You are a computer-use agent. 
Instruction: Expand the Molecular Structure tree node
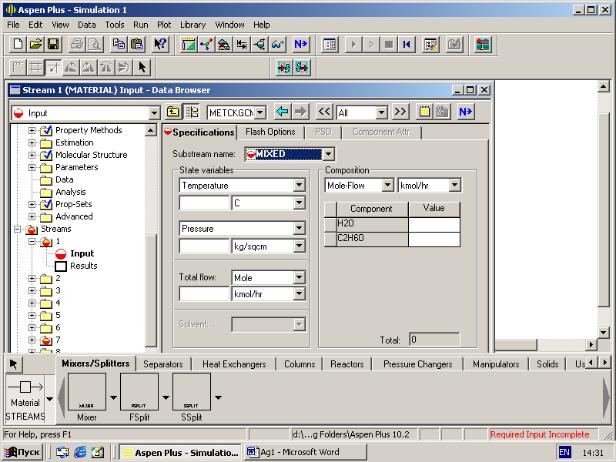click(x=32, y=155)
